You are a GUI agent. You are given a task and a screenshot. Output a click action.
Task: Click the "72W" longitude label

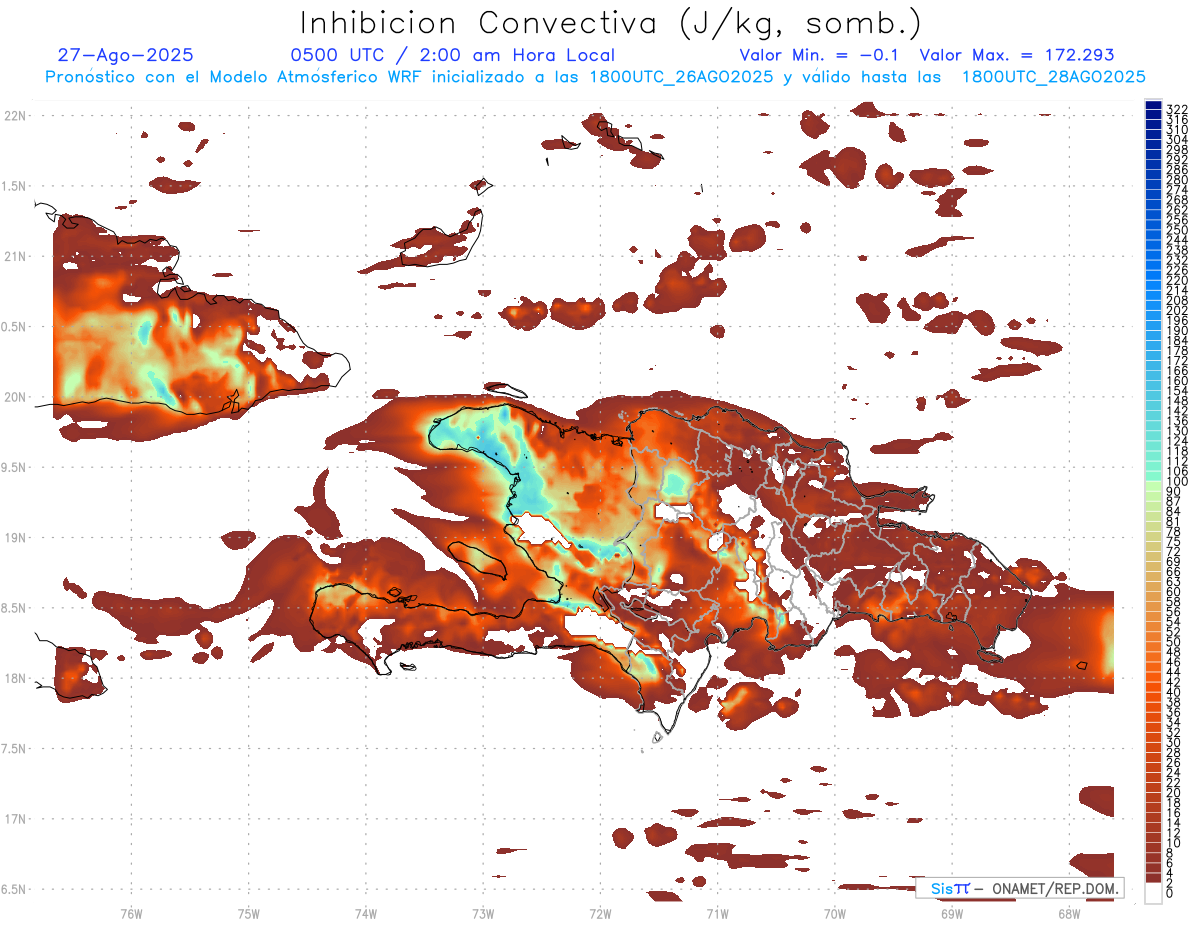click(600, 913)
